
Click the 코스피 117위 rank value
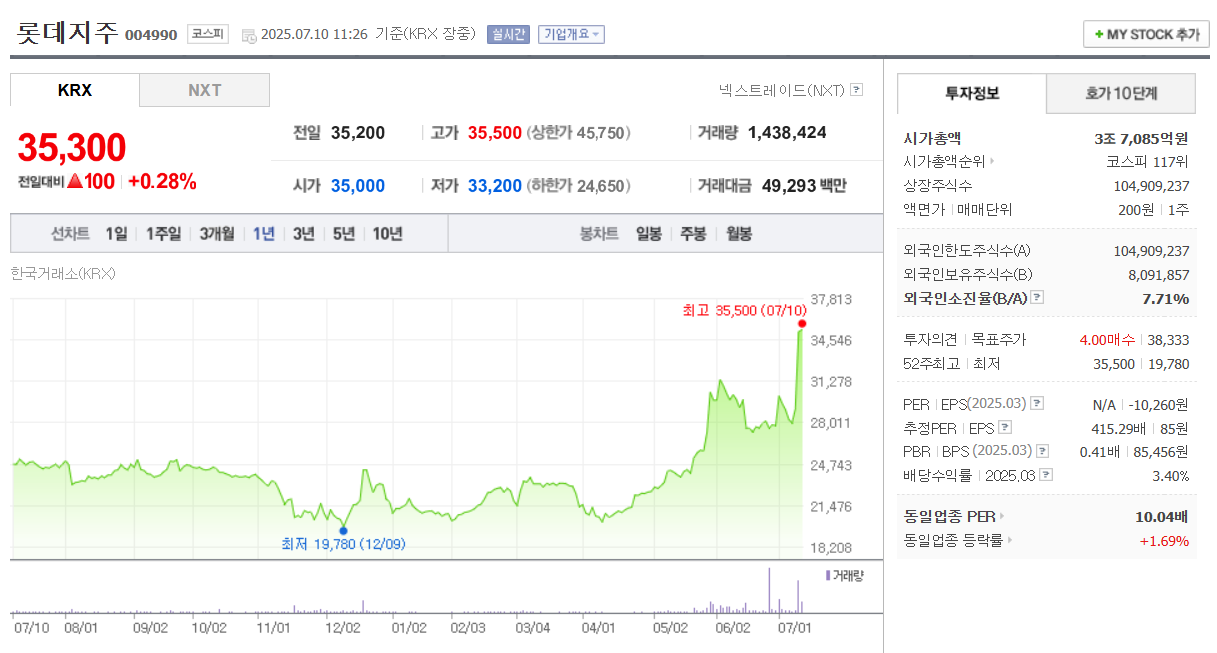(1148, 162)
